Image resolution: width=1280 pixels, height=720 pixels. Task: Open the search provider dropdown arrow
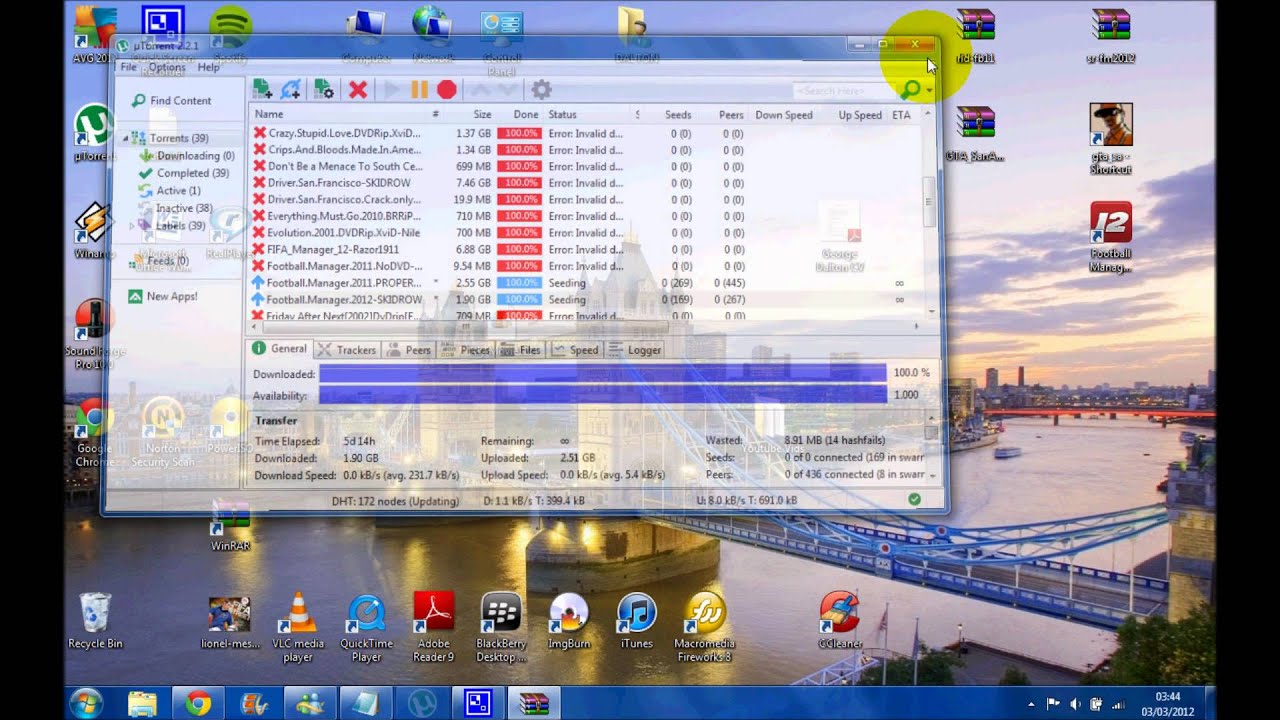929,91
